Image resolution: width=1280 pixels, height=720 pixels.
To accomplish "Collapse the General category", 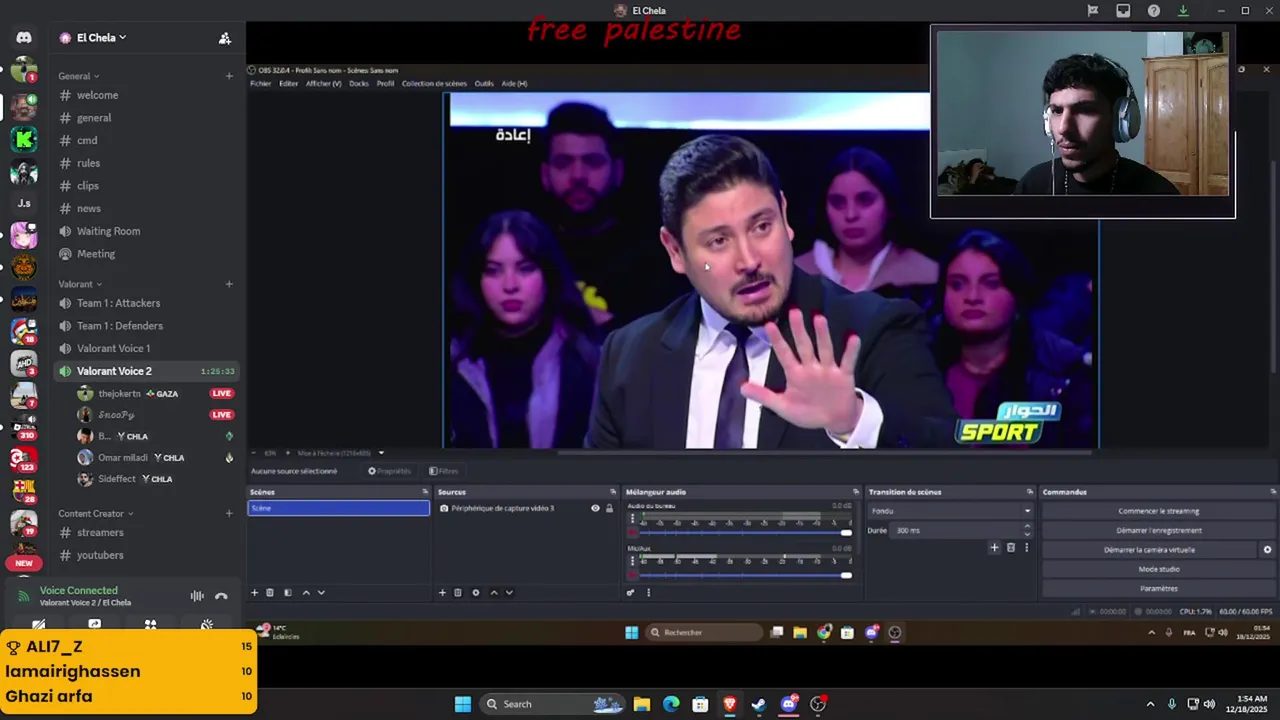I will pos(78,76).
